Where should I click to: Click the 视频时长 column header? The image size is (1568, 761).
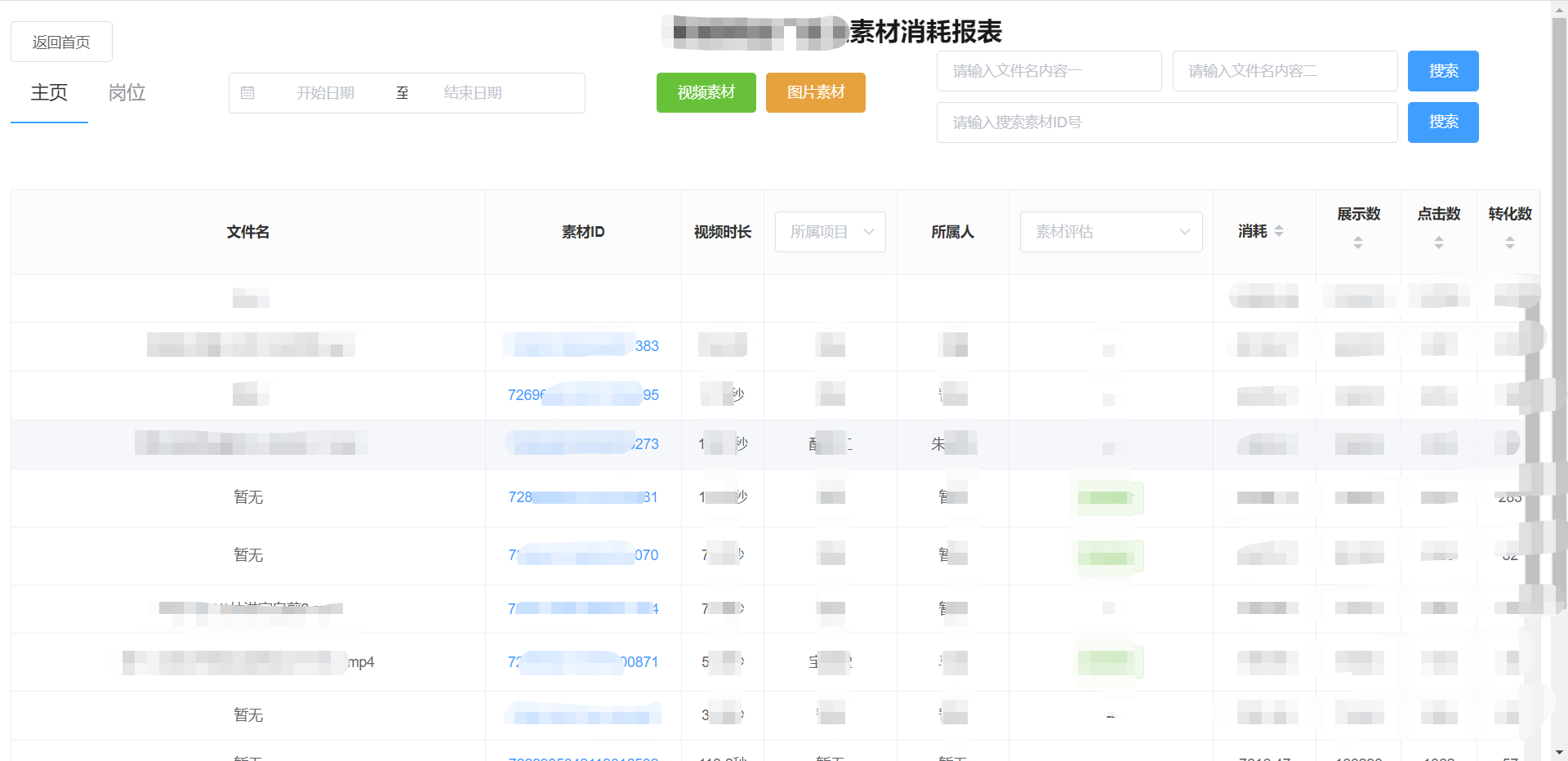pyautogui.click(x=723, y=232)
